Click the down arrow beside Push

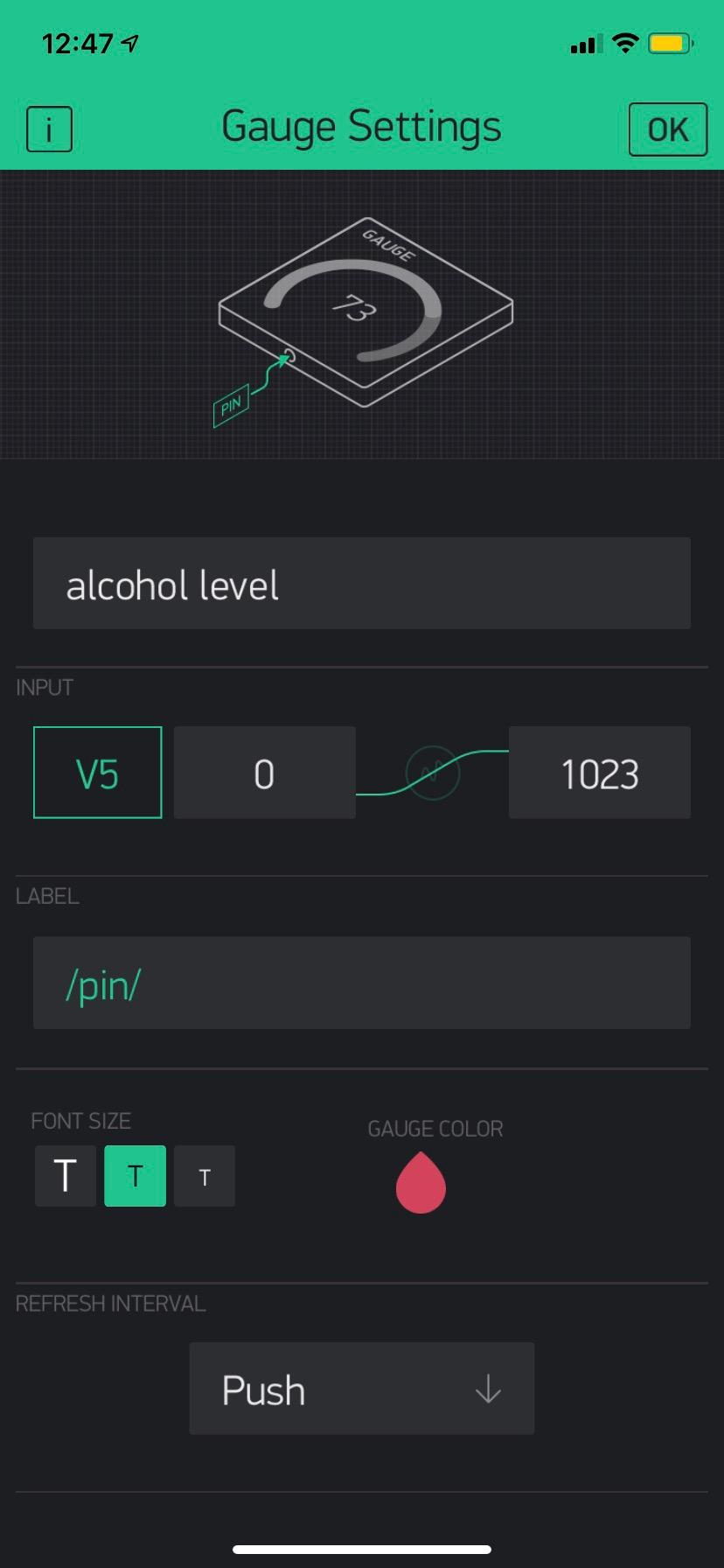point(488,1389)
